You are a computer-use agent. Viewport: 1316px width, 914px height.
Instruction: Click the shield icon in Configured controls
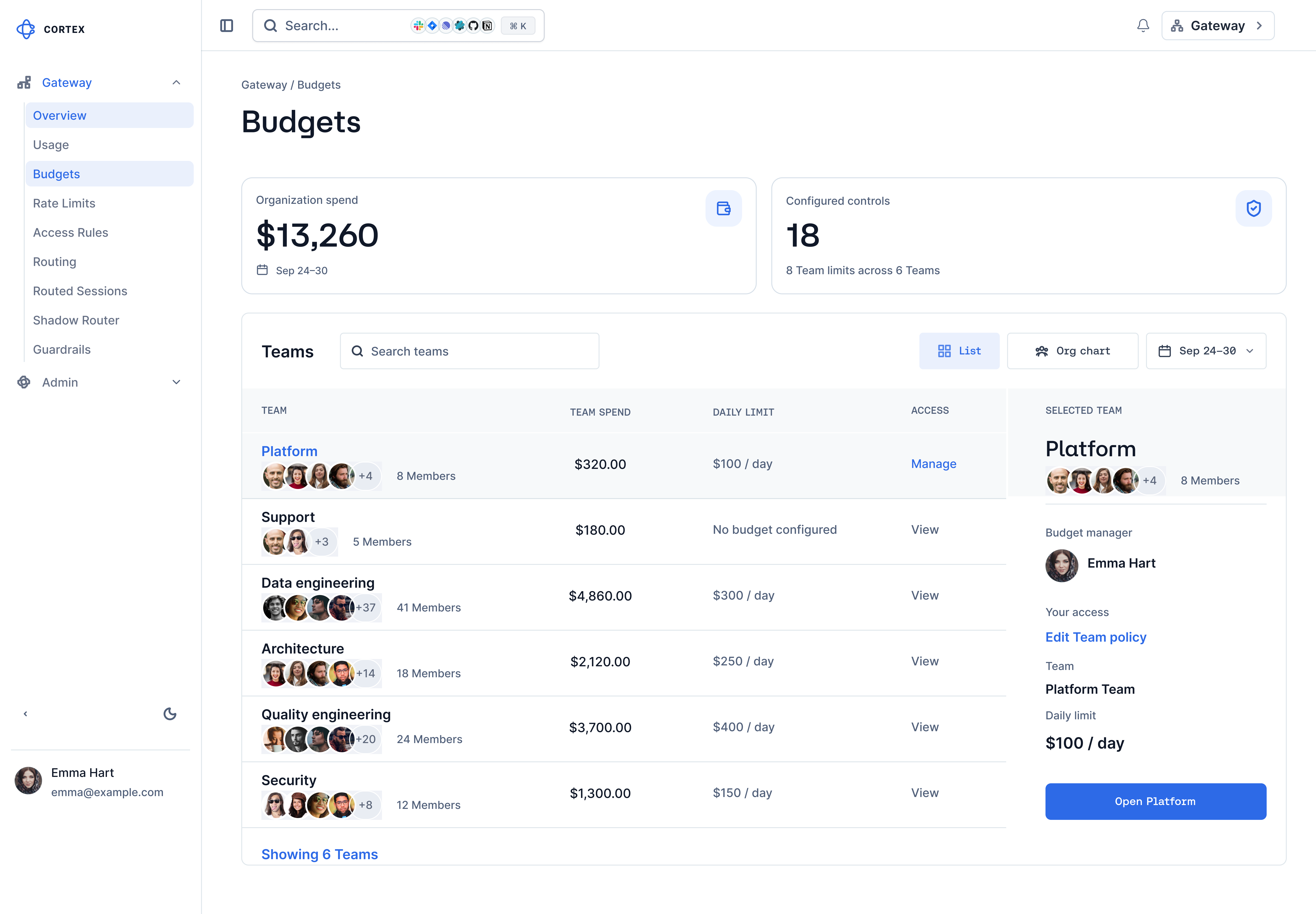[x=1254, y=208]
